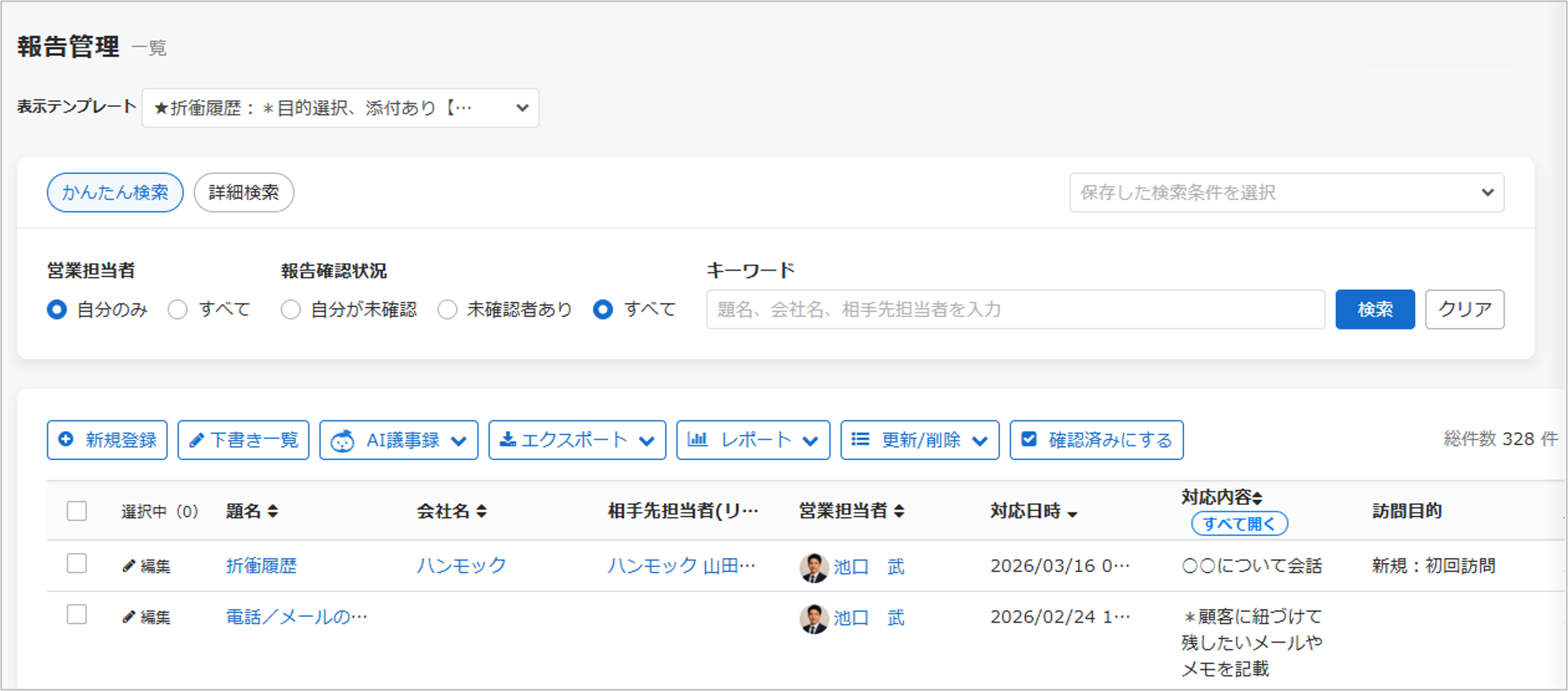Open the 表示テンプレート dropdown

pos(340,109)
